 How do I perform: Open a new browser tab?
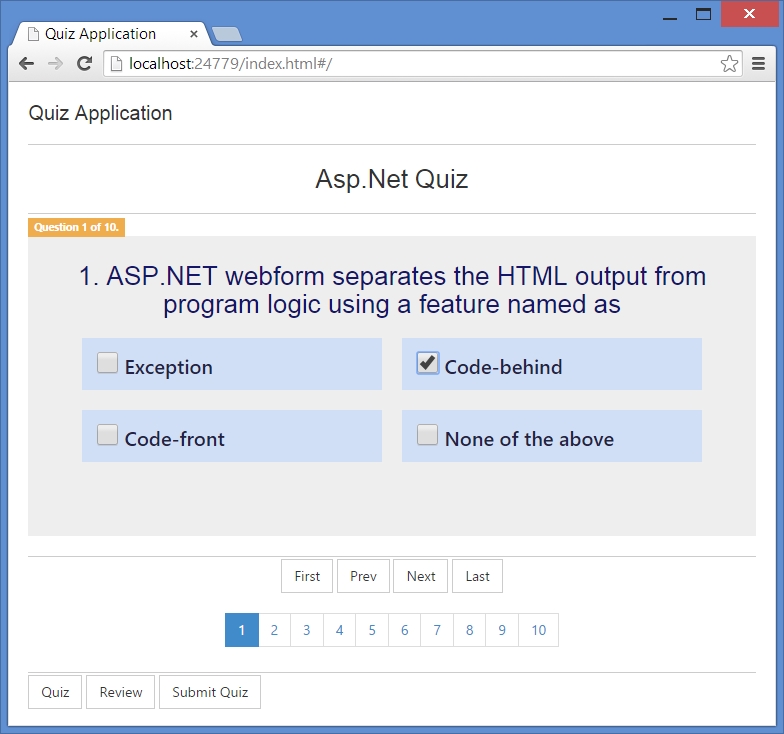[227, 34]
